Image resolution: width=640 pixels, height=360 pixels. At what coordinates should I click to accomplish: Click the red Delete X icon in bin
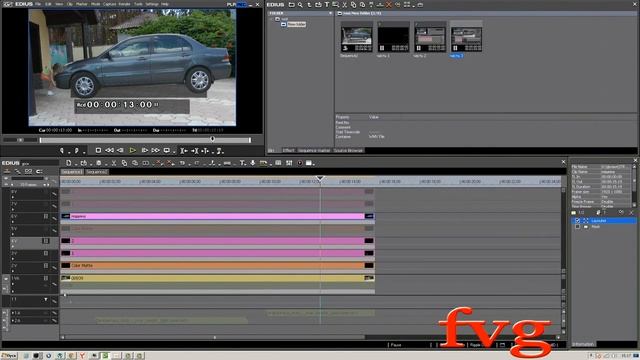[389, 5]
